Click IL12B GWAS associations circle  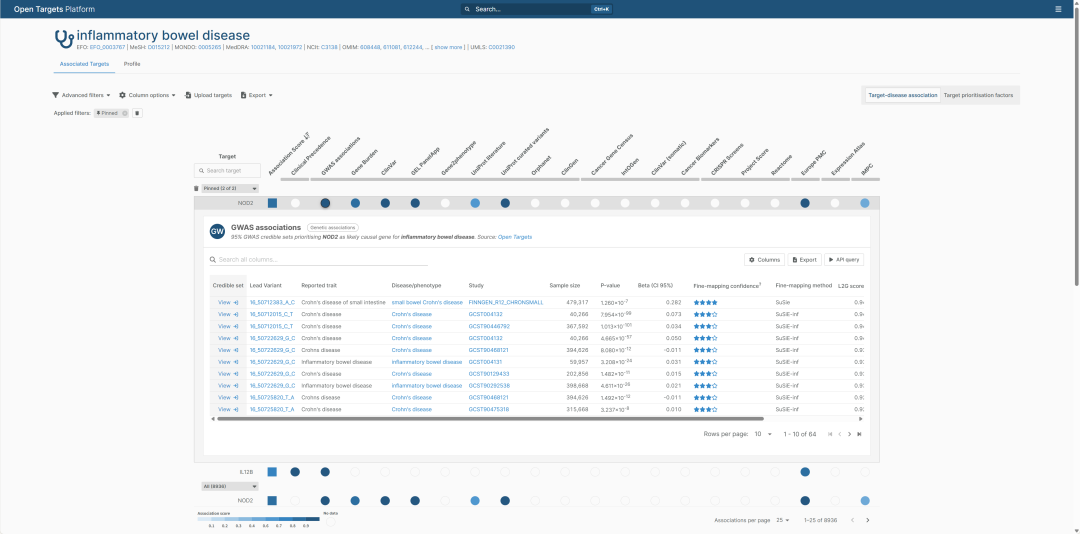click(x=325, y=472)
